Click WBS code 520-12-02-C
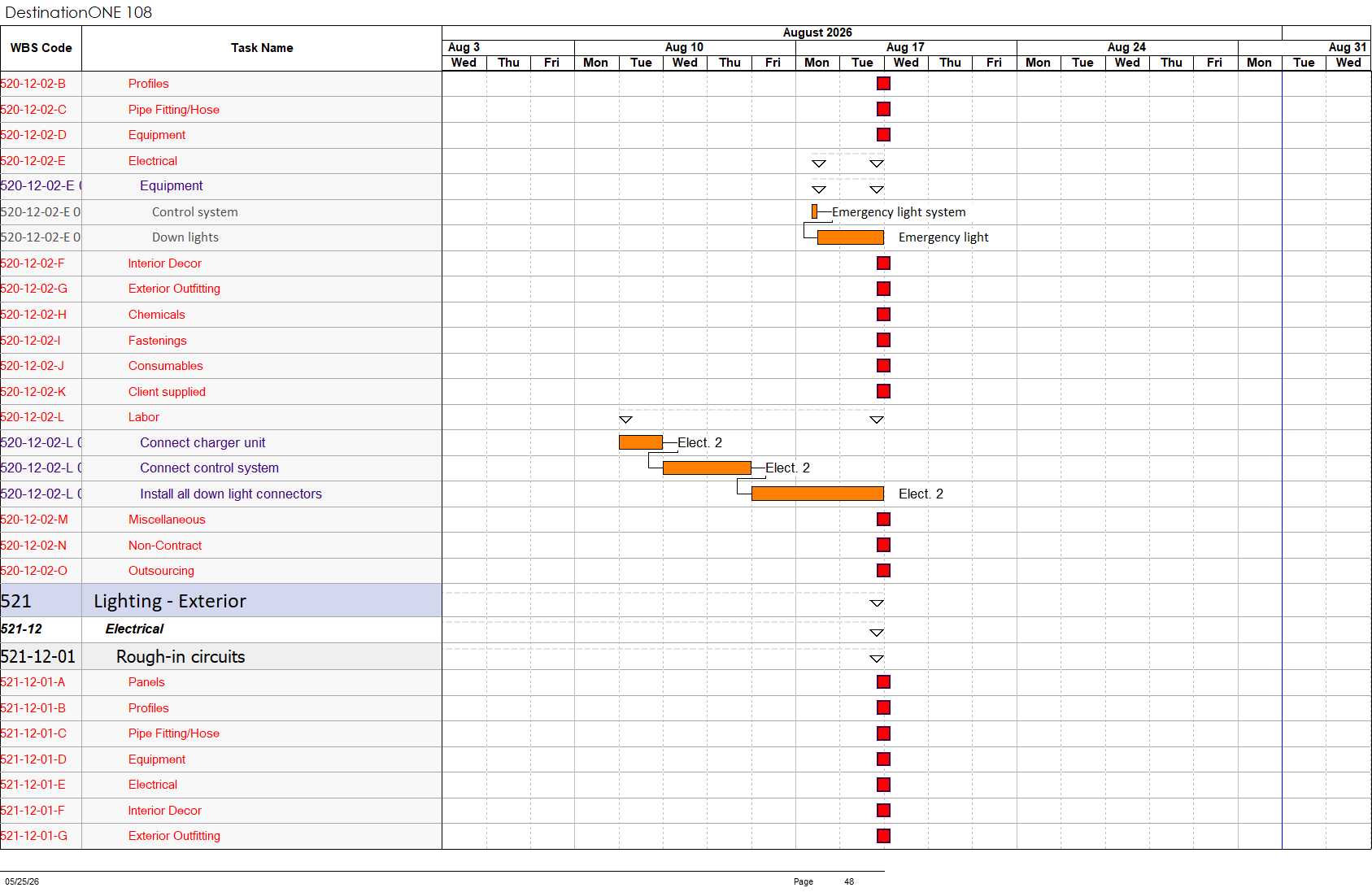This screenshot has width=1372, height=892. tap(33, 110)
